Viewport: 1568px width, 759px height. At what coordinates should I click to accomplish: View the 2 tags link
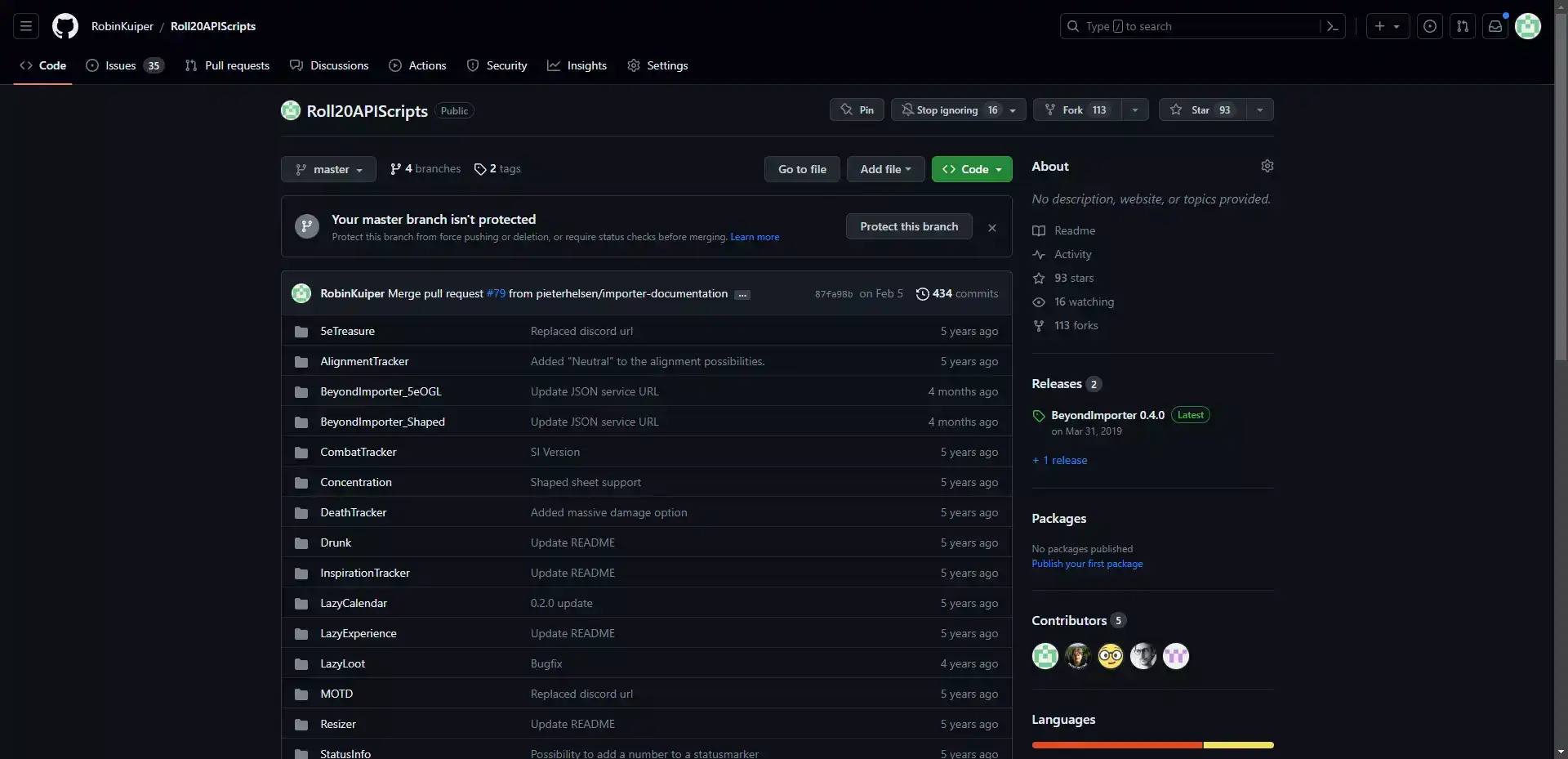(497, 168)
